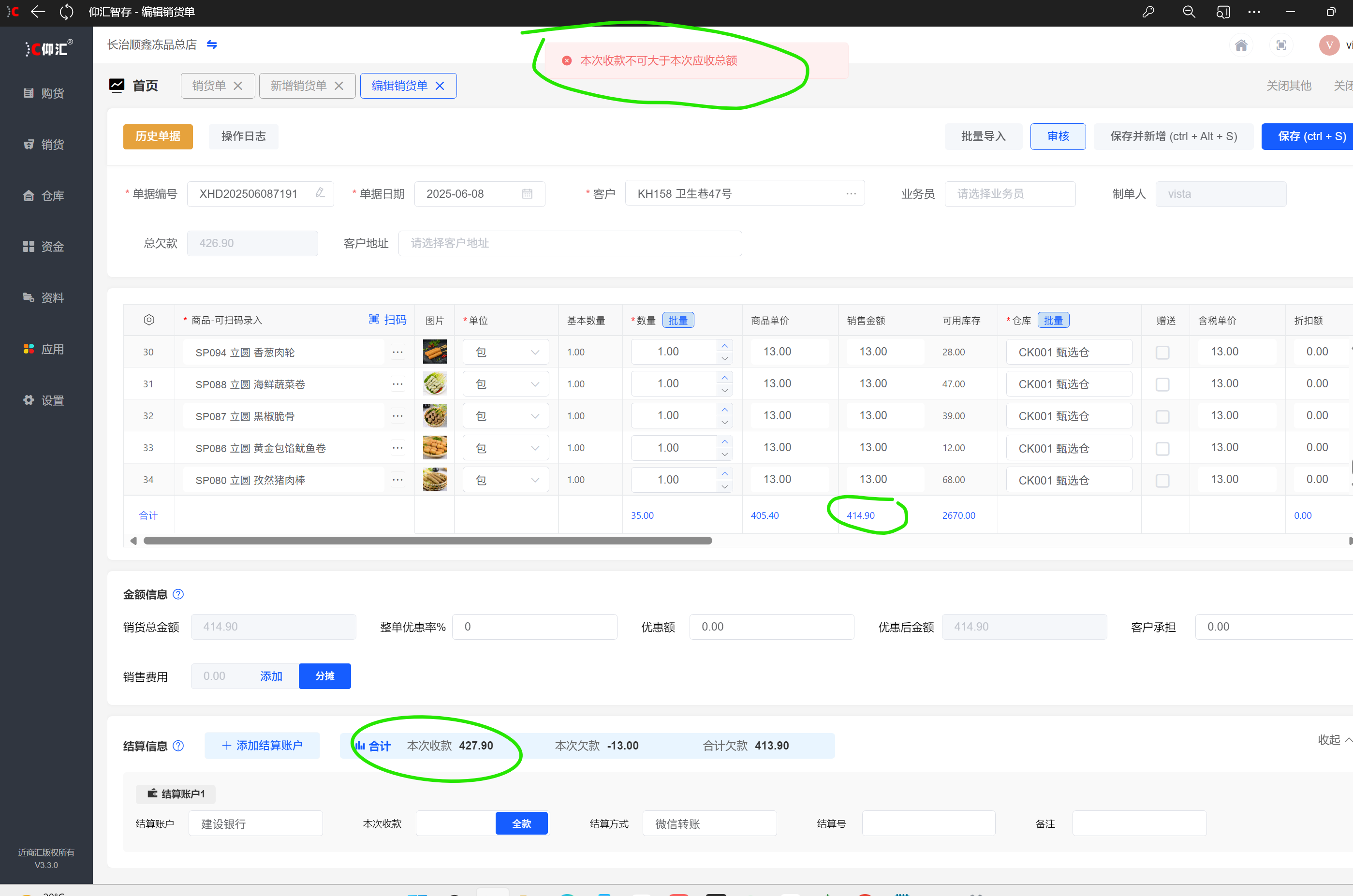Open the key/password icon in title bar
The width and height of the screenshot is (1353, 896).
(x=1148, y=12)
